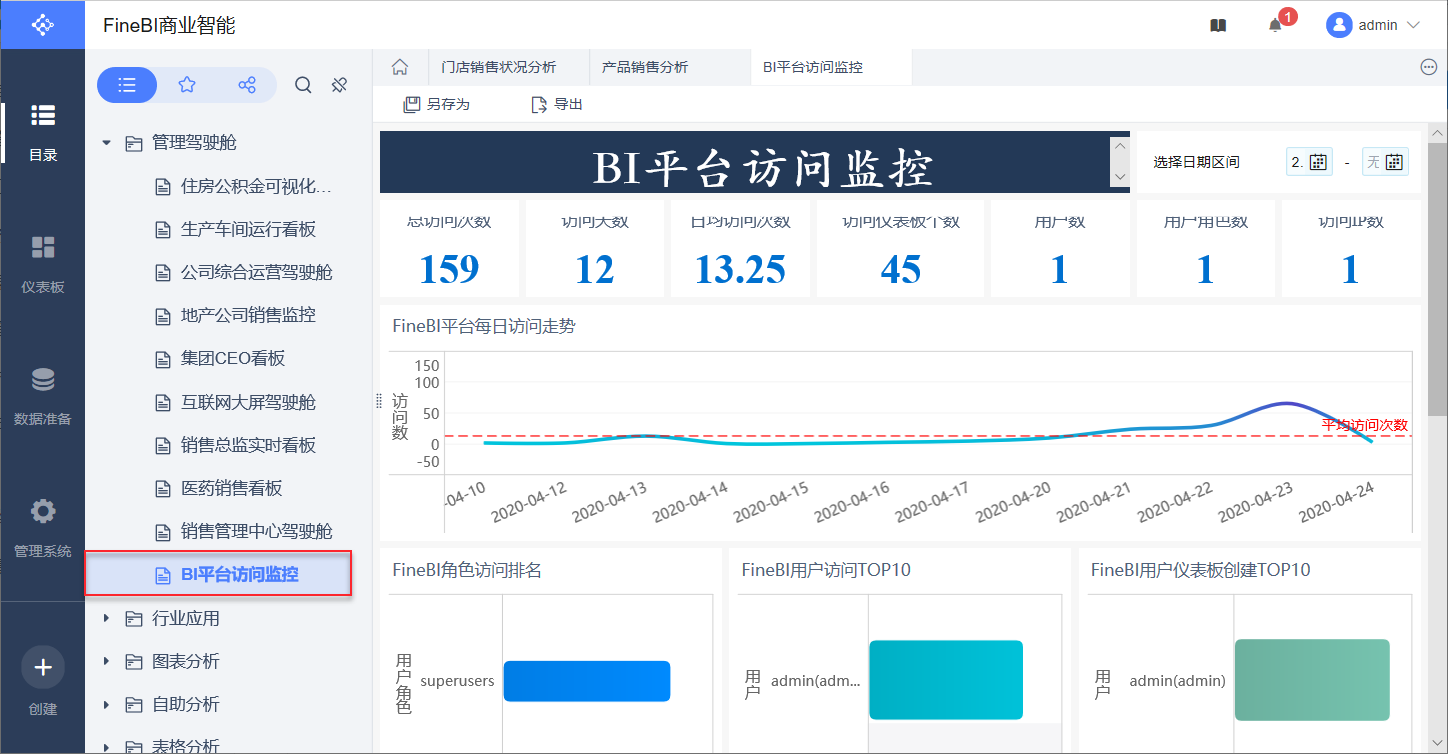Go to home tab icon

tap(400, 67)
